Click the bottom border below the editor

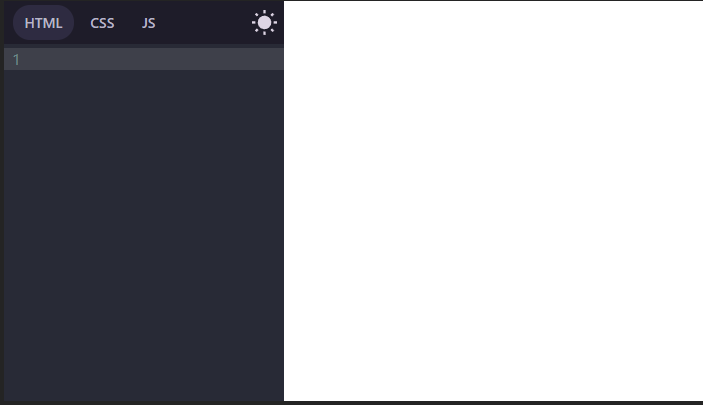(143, 403)
